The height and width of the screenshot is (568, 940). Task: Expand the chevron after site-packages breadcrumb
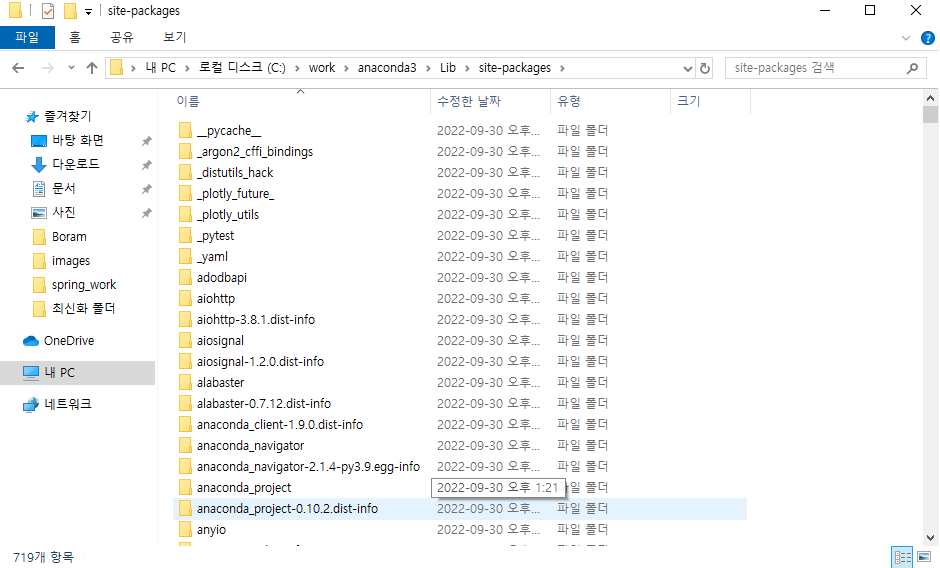point(562,68)
